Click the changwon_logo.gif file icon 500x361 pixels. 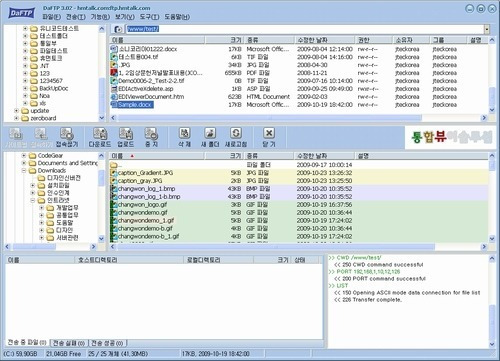(x=114, y=205)
